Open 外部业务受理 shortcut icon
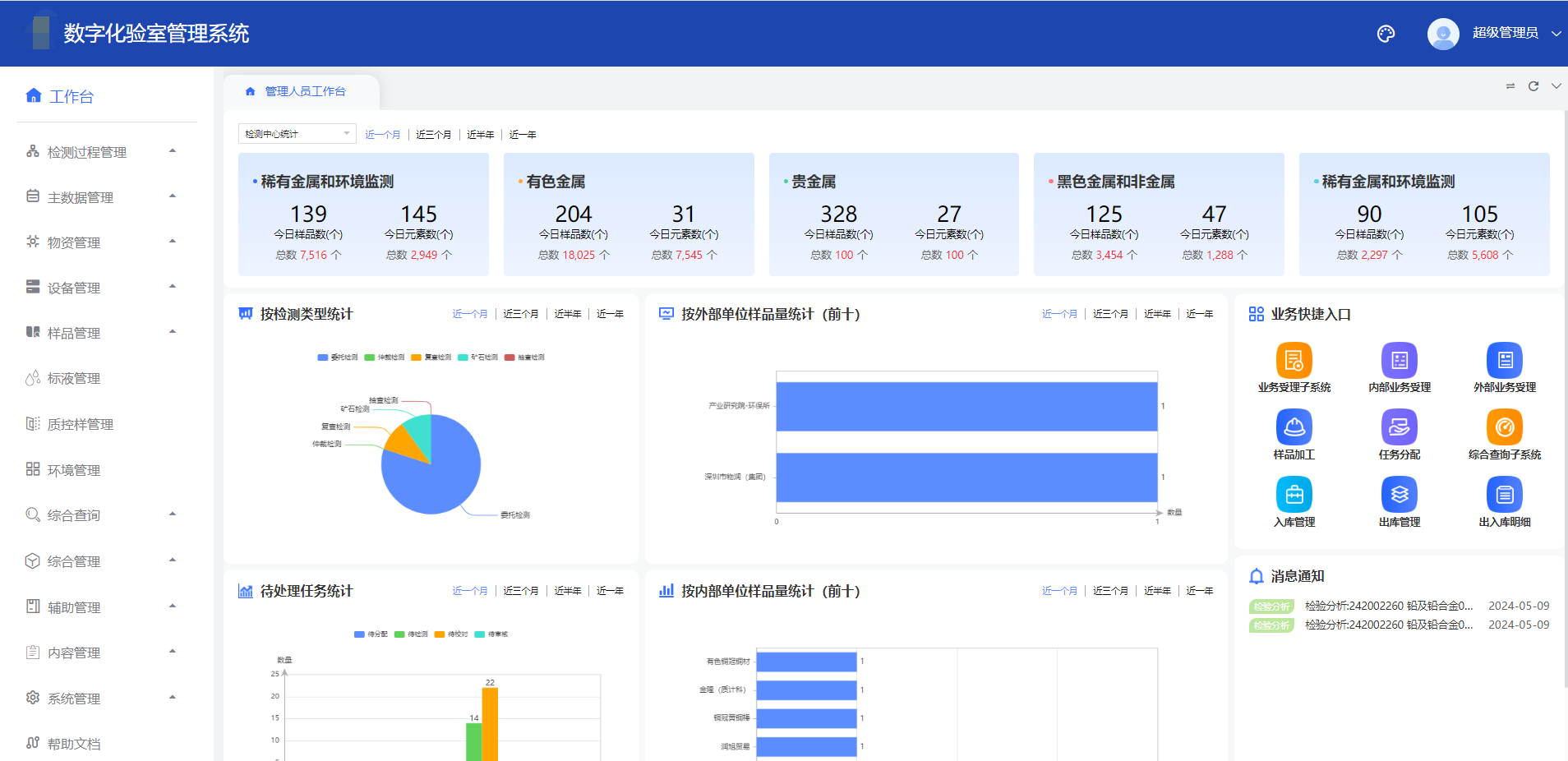 pyautogui.click(x=1505, y=360)
